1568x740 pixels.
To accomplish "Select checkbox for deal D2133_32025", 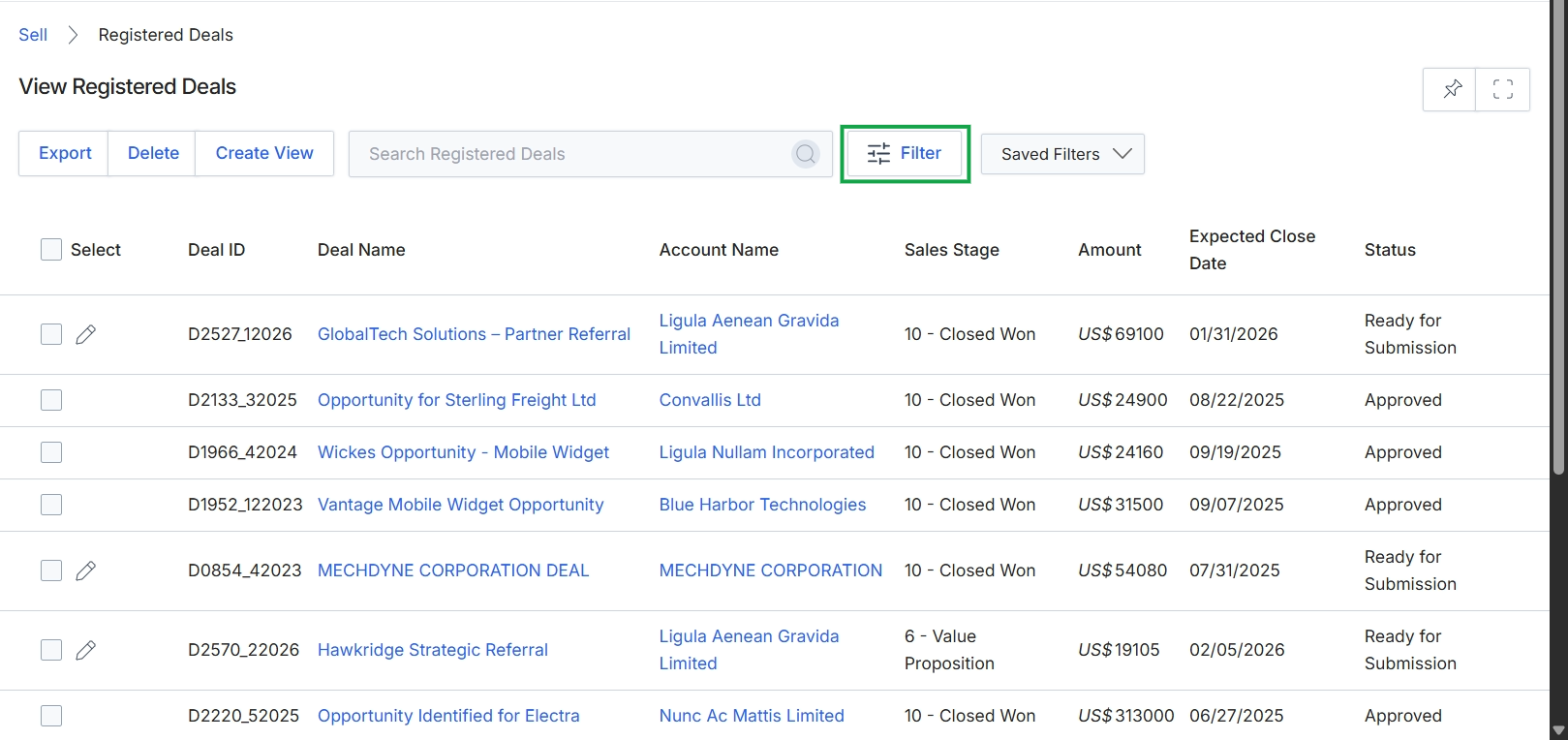I will pos(51,400).
